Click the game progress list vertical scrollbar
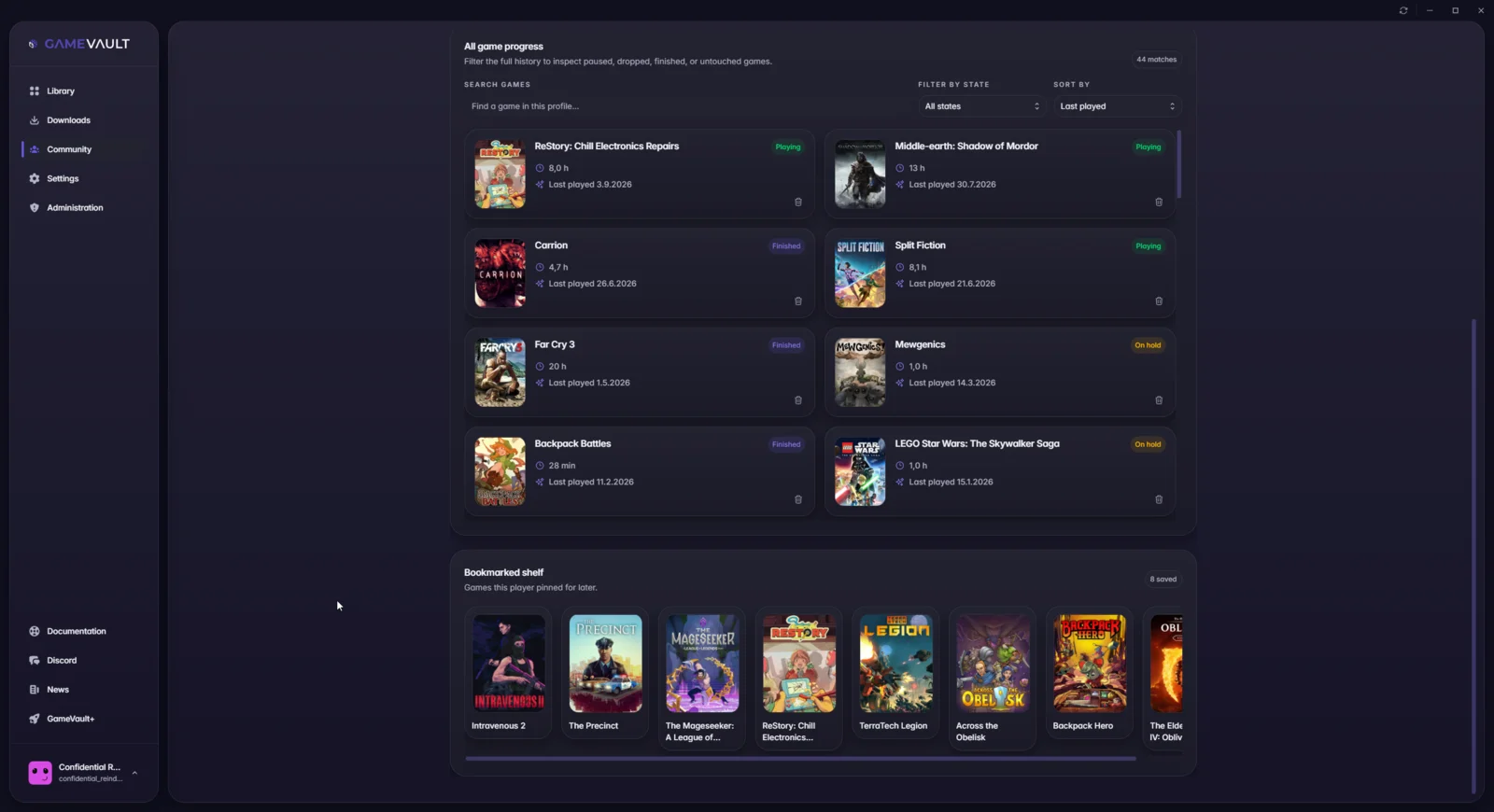The image size is (1494, 812). tap(1179, 164)
